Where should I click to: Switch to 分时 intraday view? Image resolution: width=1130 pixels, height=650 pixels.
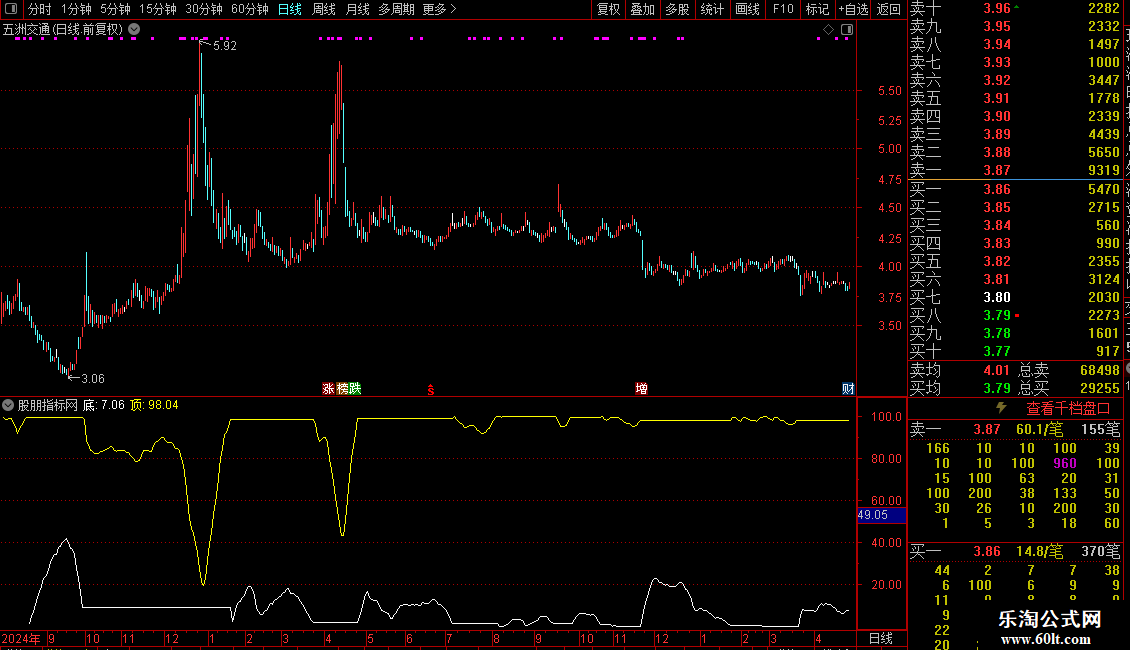pos(40,9)
